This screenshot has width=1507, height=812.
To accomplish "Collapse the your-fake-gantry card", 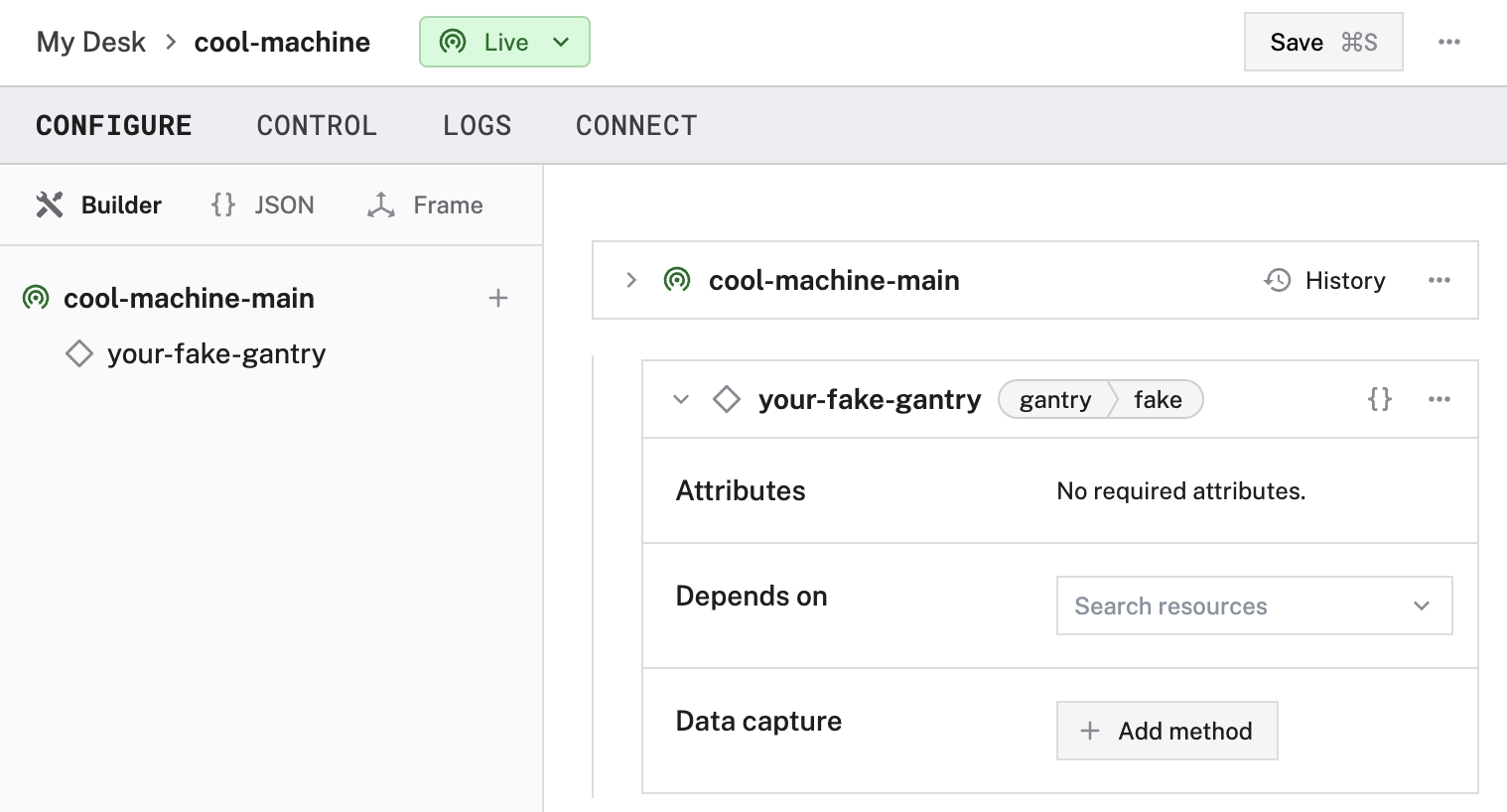I will 681,399.
